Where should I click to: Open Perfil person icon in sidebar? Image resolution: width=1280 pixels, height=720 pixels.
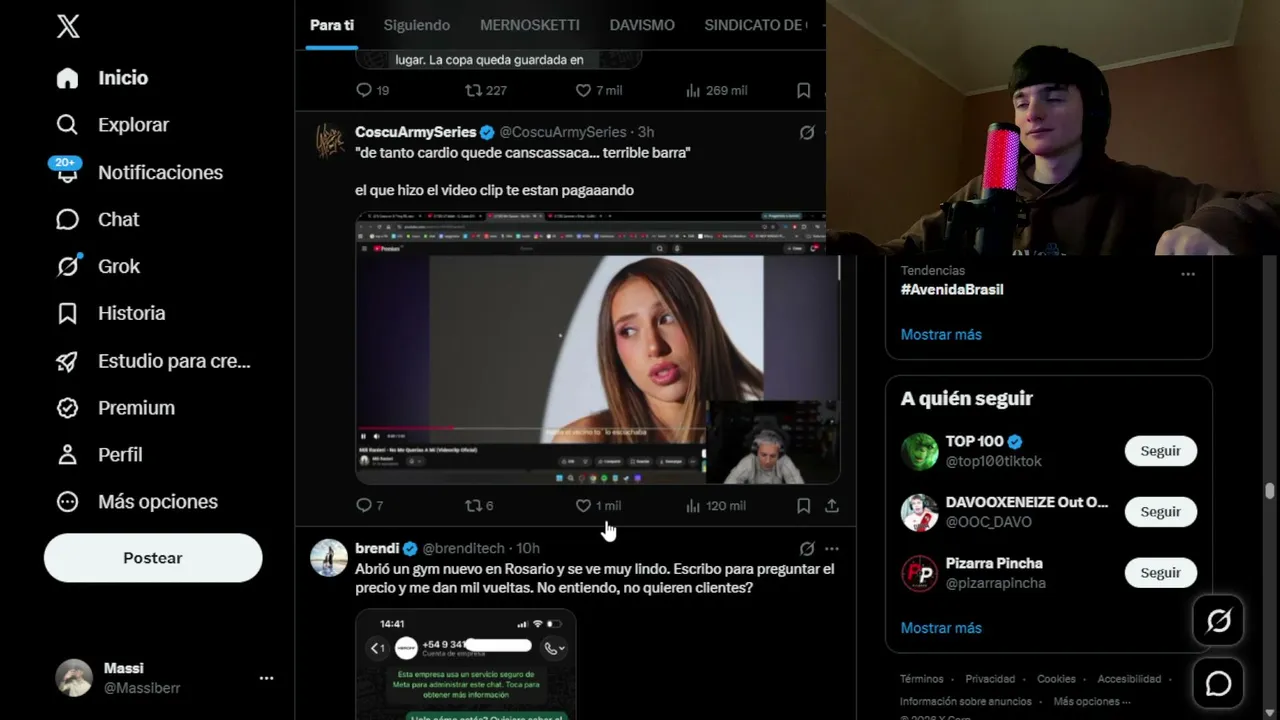(67, 455)
